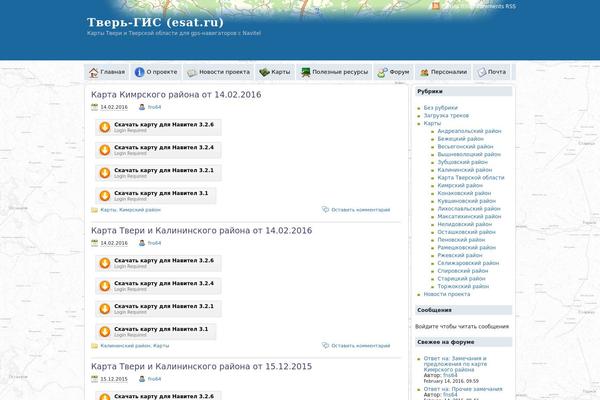Download Навител 3.1 map in 14.02.2016 Тверь post
600x400 pixels.
pyautogui.click(x=155, y=331)
